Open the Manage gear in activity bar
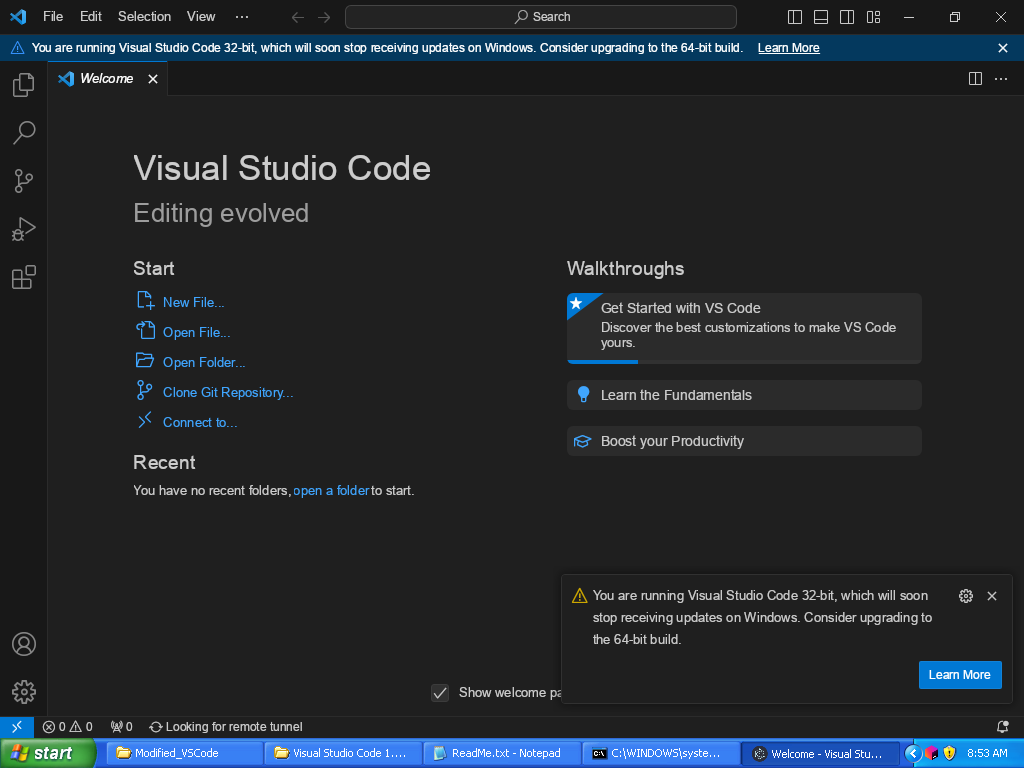The height and width of the screenshot is (768, 1024). point(24,692)
